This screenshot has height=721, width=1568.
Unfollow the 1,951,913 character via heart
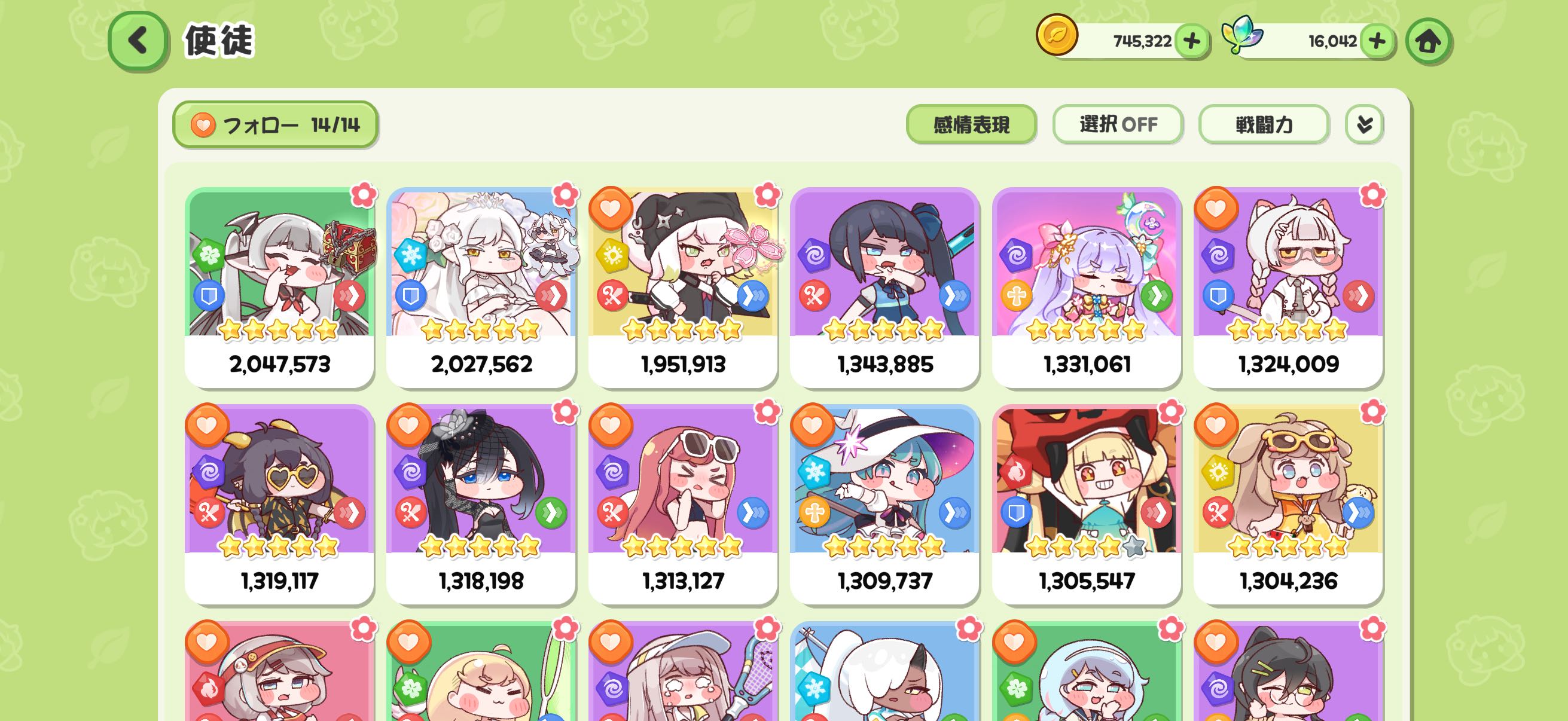click(611, 208)
